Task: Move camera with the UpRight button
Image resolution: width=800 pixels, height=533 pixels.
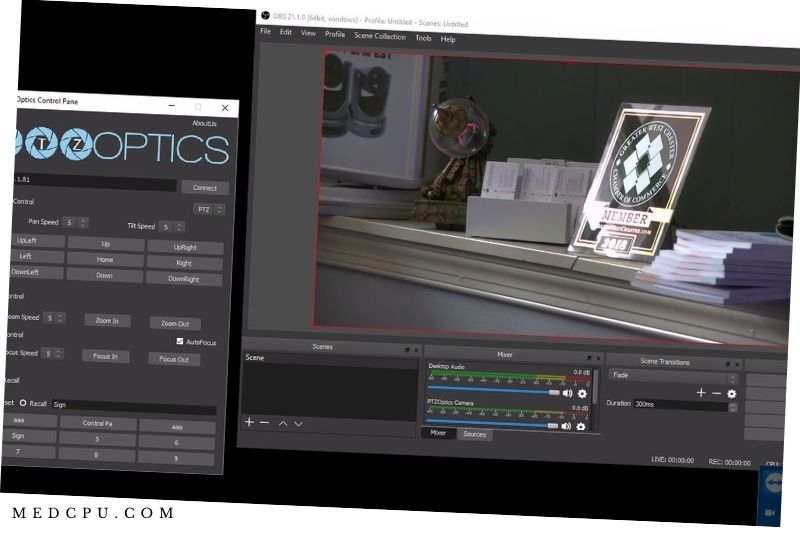Action: pos(185,247)
